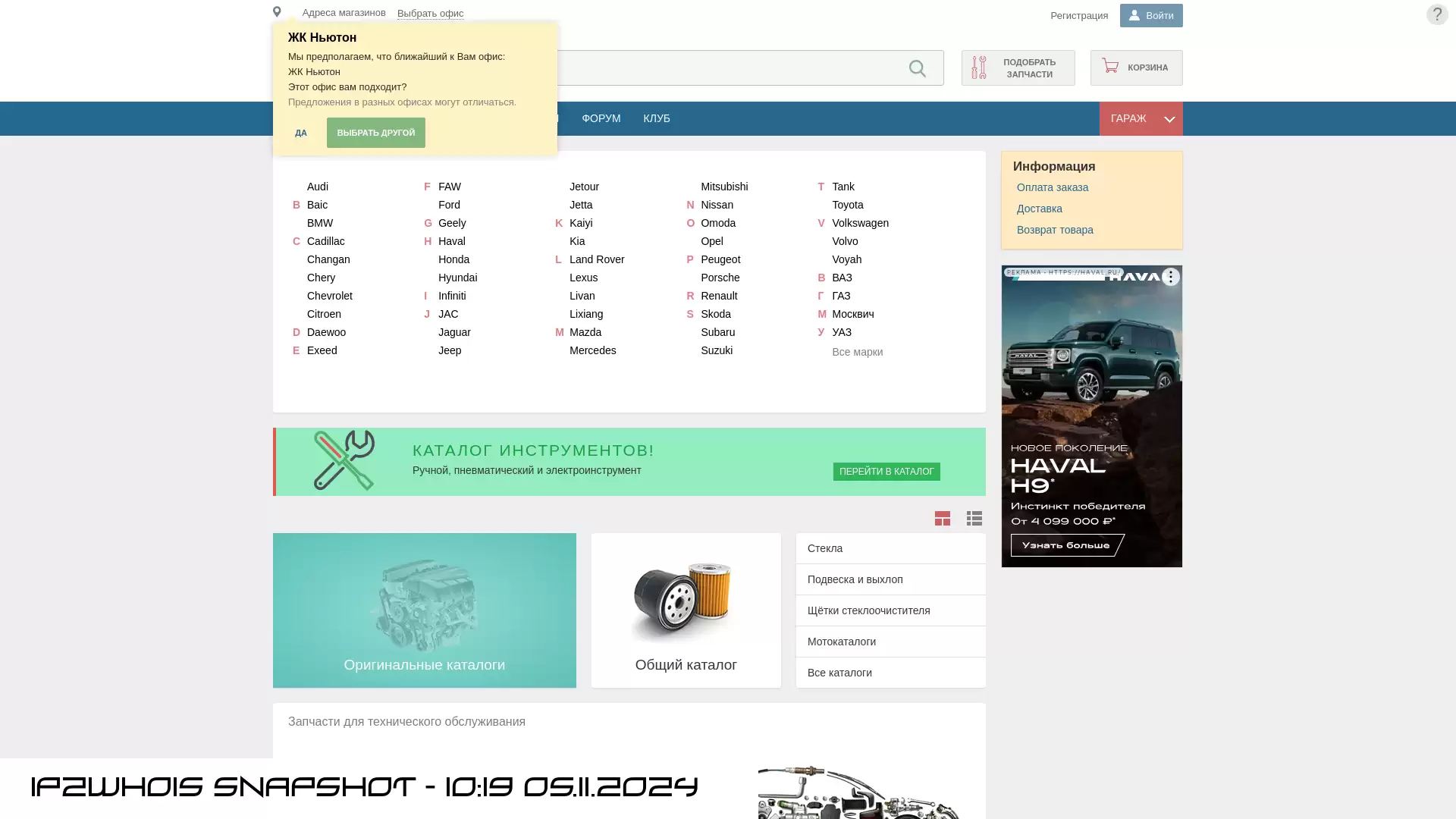This screenshot has width=1456, height=819.
Task: Select the Volkswagen brand
Action: (x=861, y=223)
